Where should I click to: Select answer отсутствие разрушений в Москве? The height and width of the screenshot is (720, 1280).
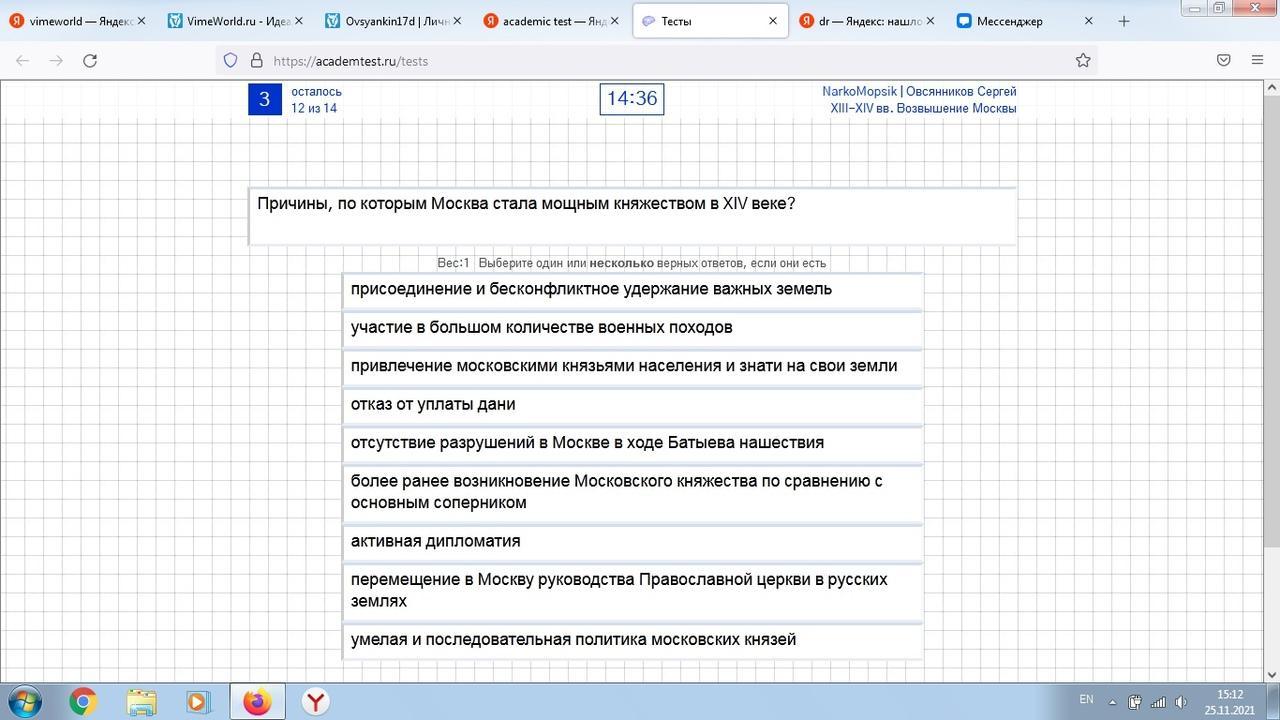[632, 443]
